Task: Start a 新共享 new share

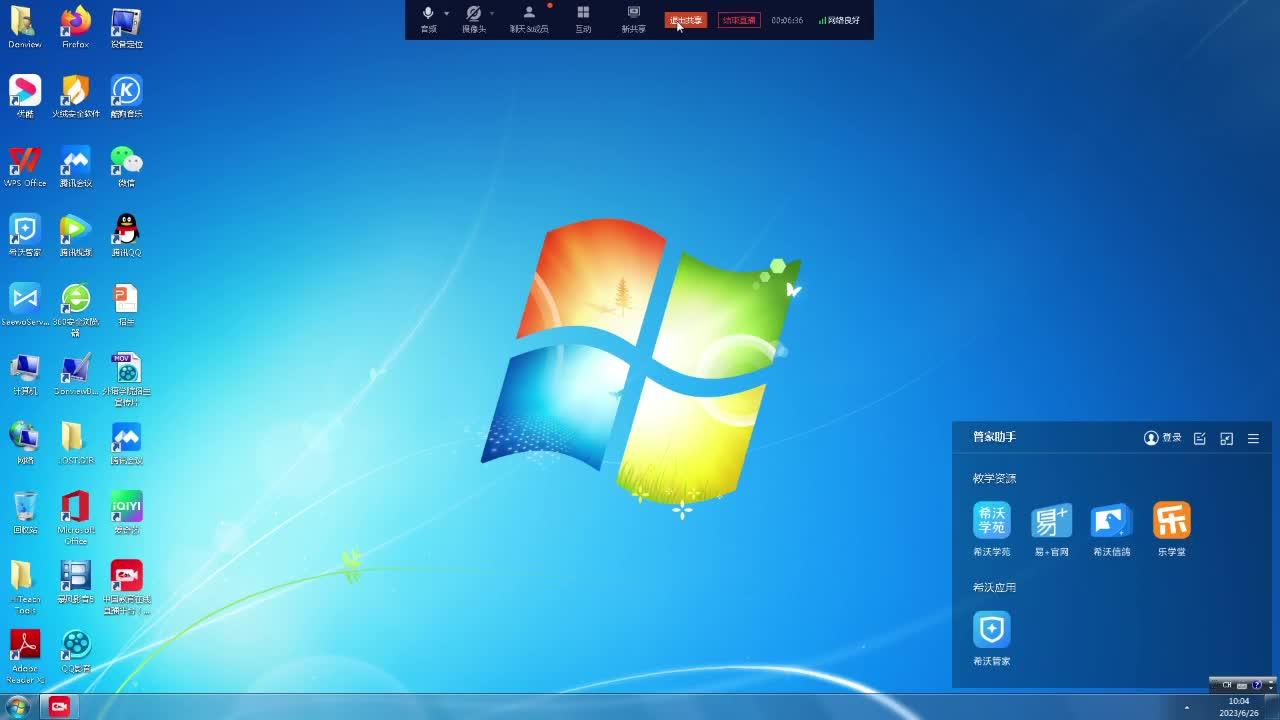Action: tap(633, 18)
